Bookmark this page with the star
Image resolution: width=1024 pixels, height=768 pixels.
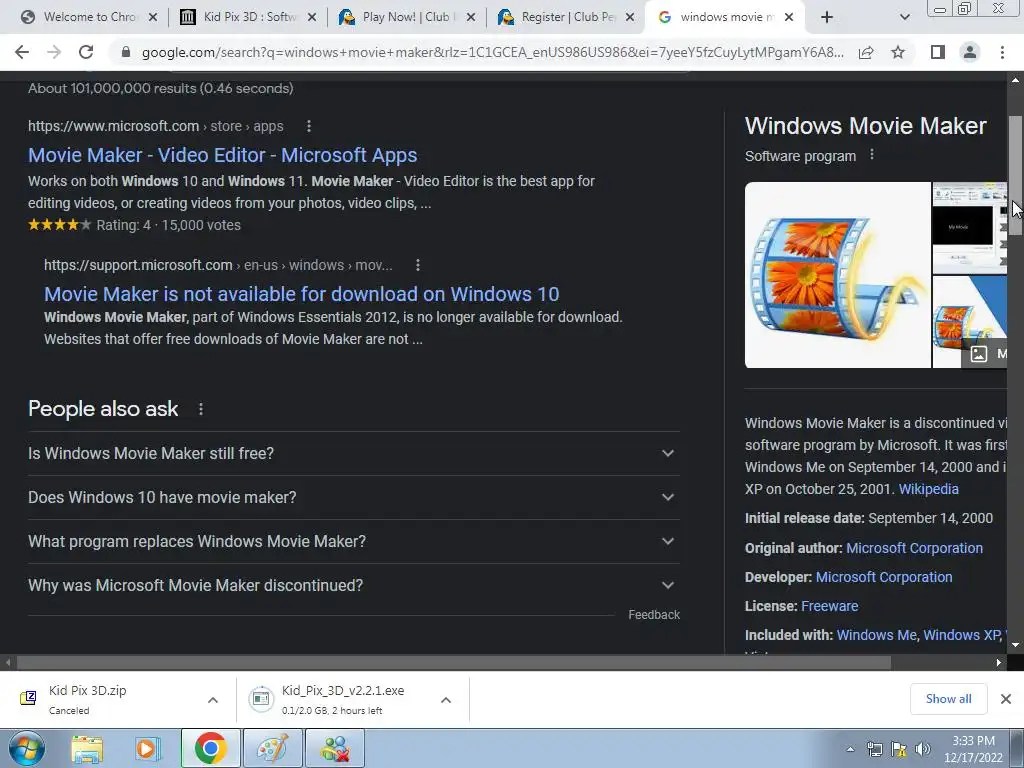point(899,52)
